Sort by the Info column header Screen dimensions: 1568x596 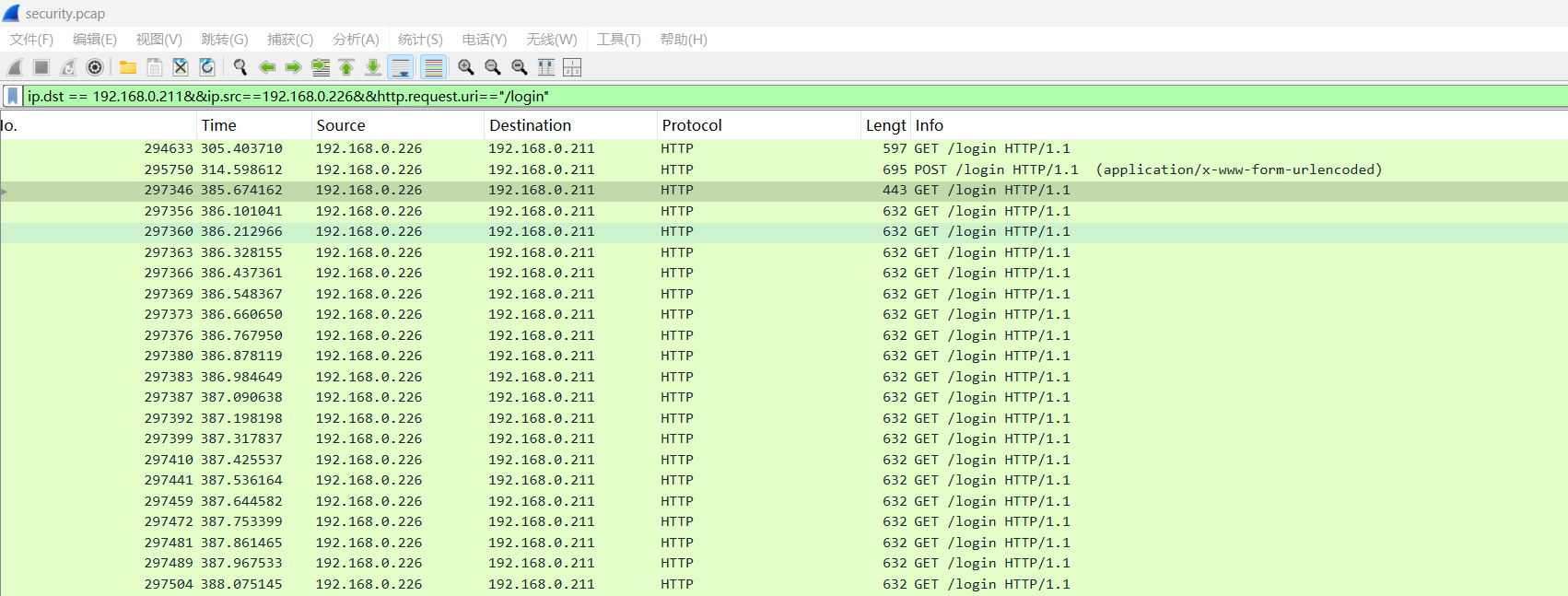point(1239,125)
